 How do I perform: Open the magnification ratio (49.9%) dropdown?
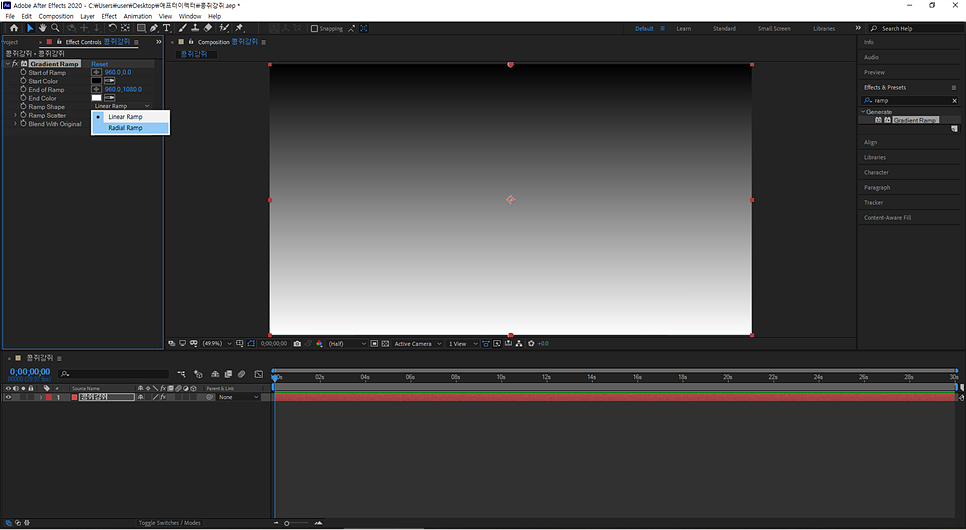217,344
